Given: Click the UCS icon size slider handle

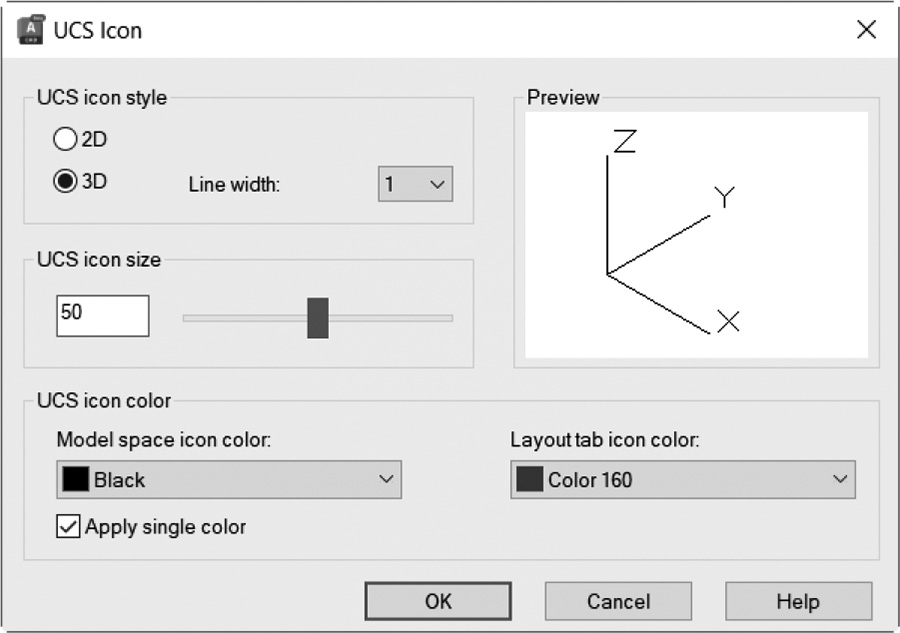Looking at the screenshot, I should tap(318, 318).
